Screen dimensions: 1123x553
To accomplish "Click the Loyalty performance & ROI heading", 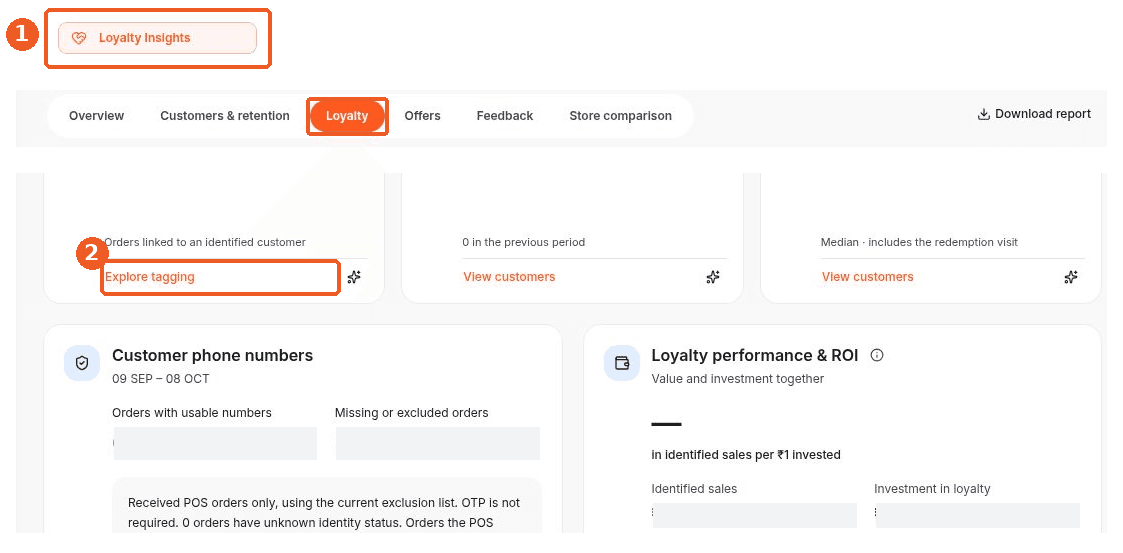I will pyautogui.click(x=755, y=355).
